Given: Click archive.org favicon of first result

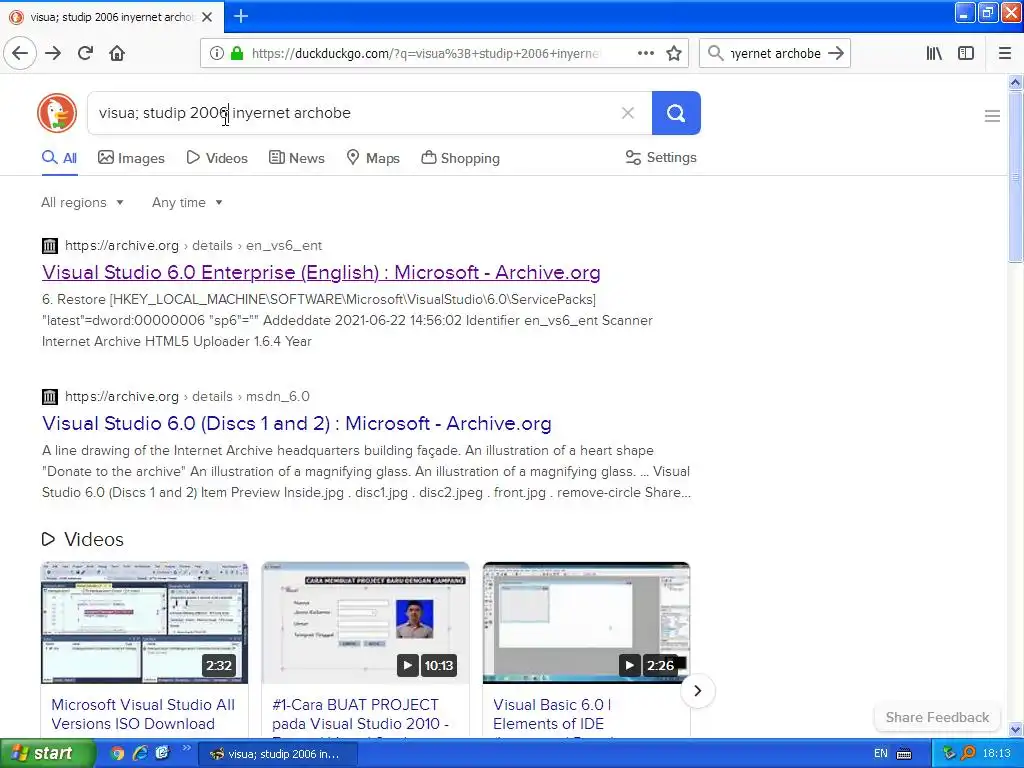Looking at the screenshot, I should (x=50, y=246).
